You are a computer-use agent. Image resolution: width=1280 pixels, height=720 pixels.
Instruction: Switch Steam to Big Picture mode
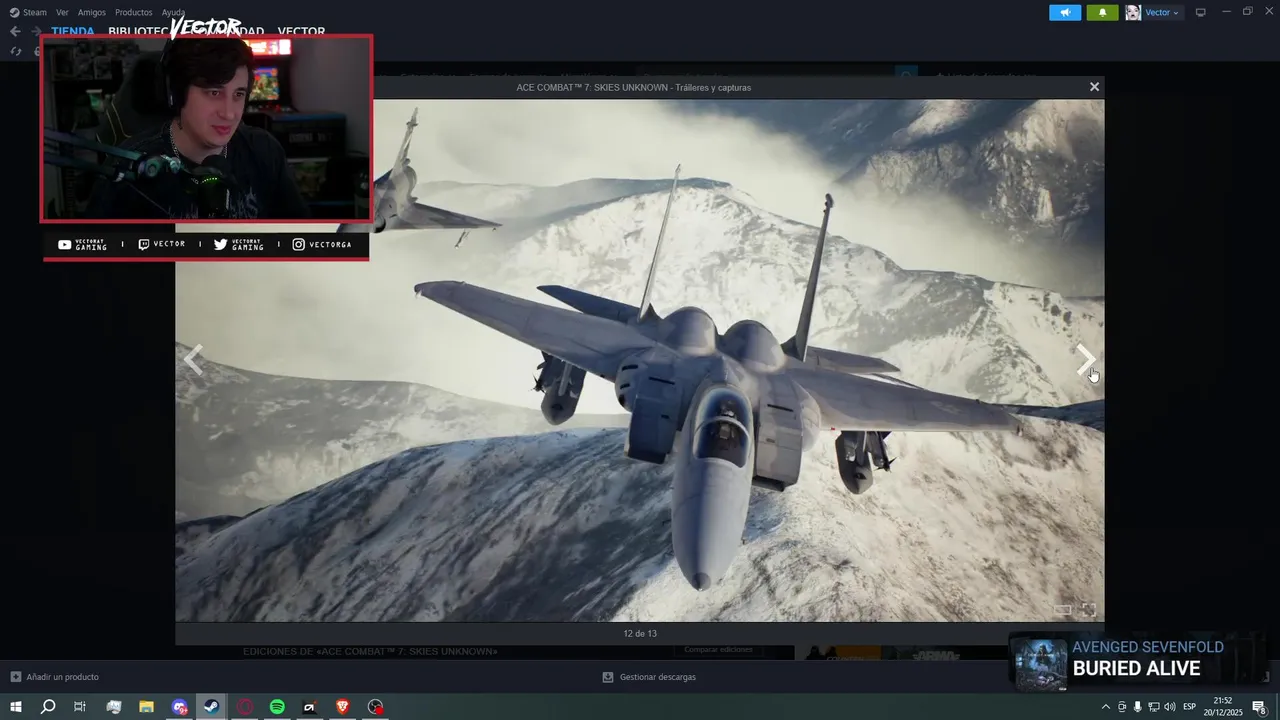(x=1201, y=12)
